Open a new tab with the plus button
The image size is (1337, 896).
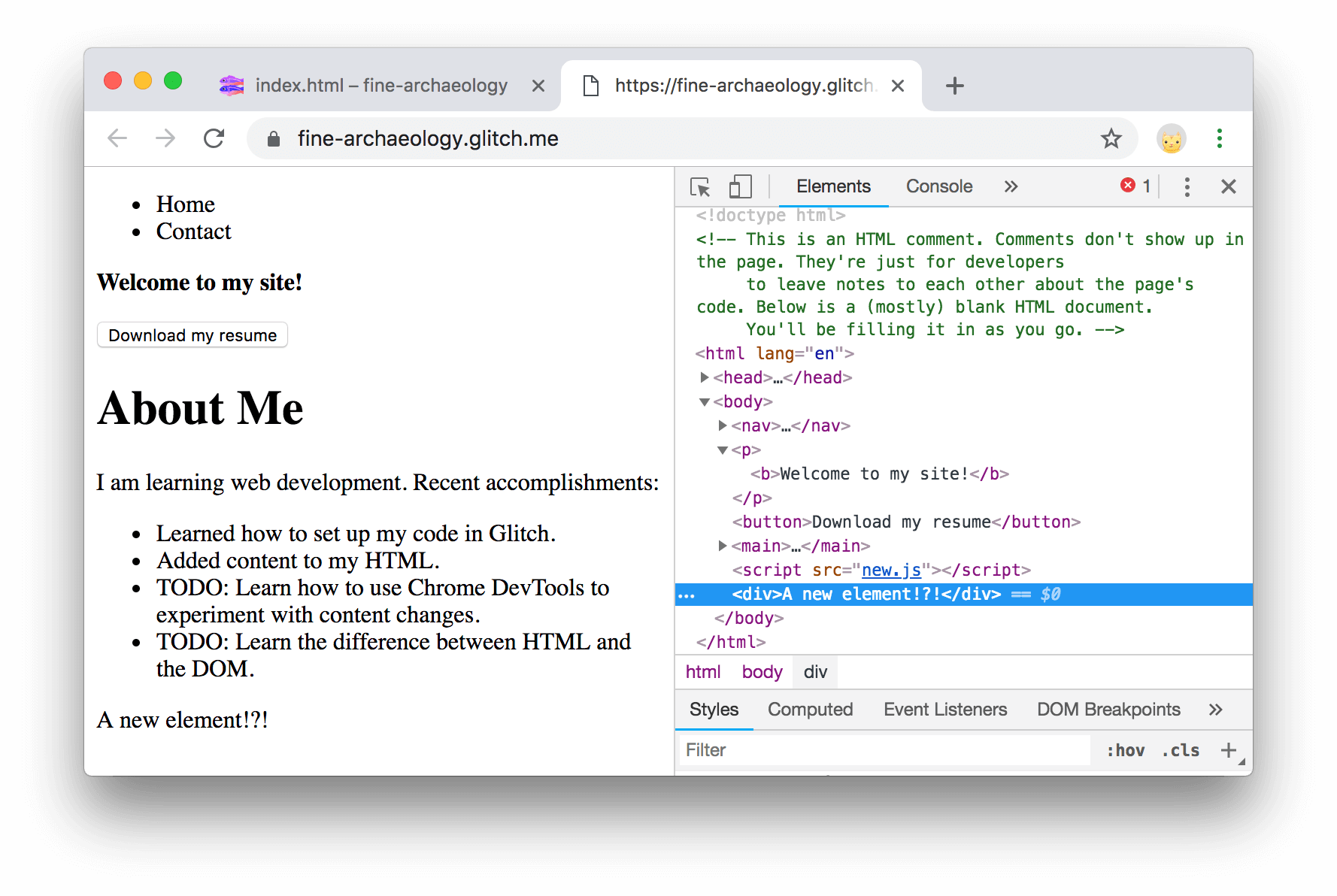pos(954,86)
